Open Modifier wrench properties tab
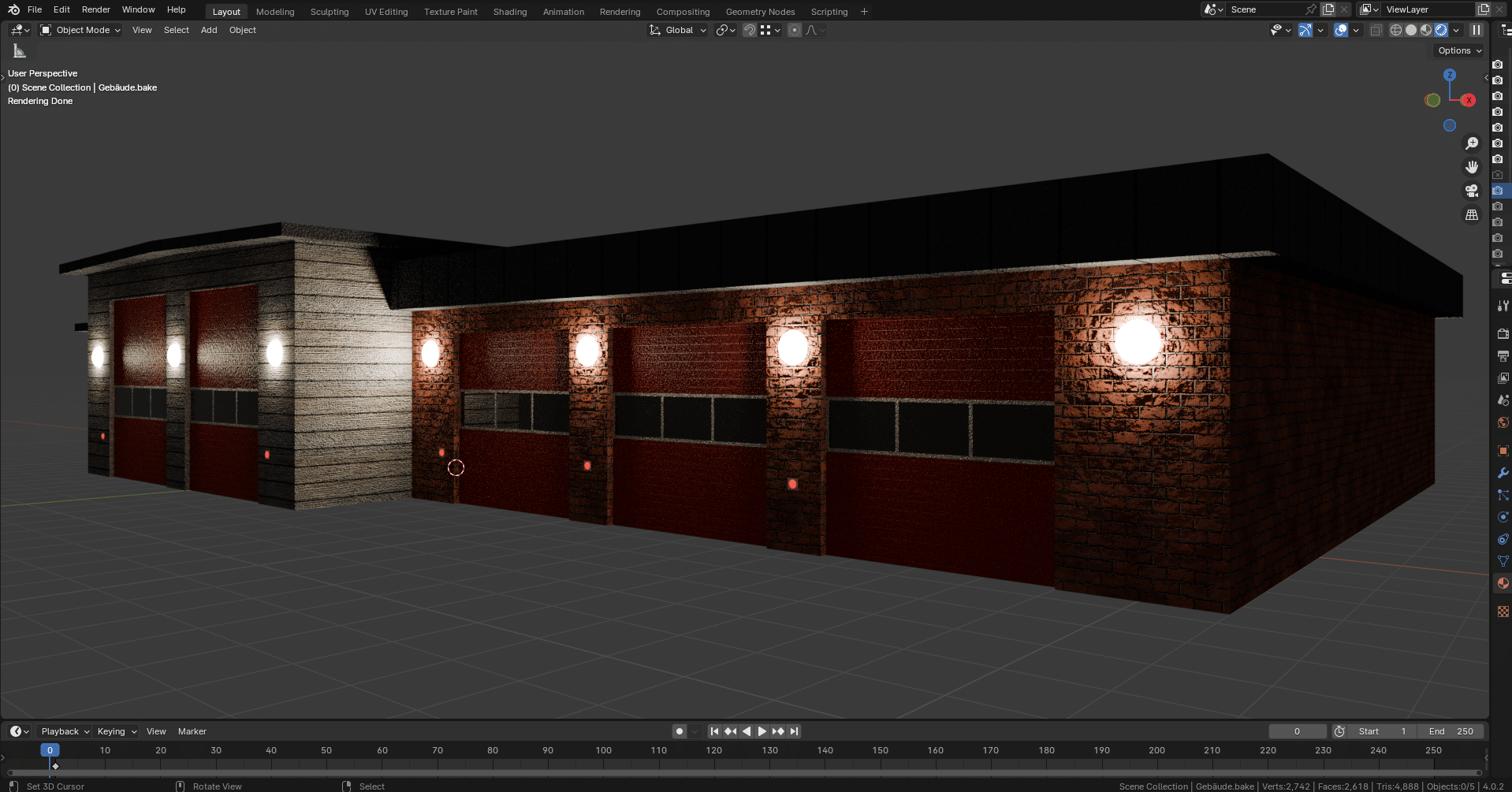 click(x=1503, y=473)
